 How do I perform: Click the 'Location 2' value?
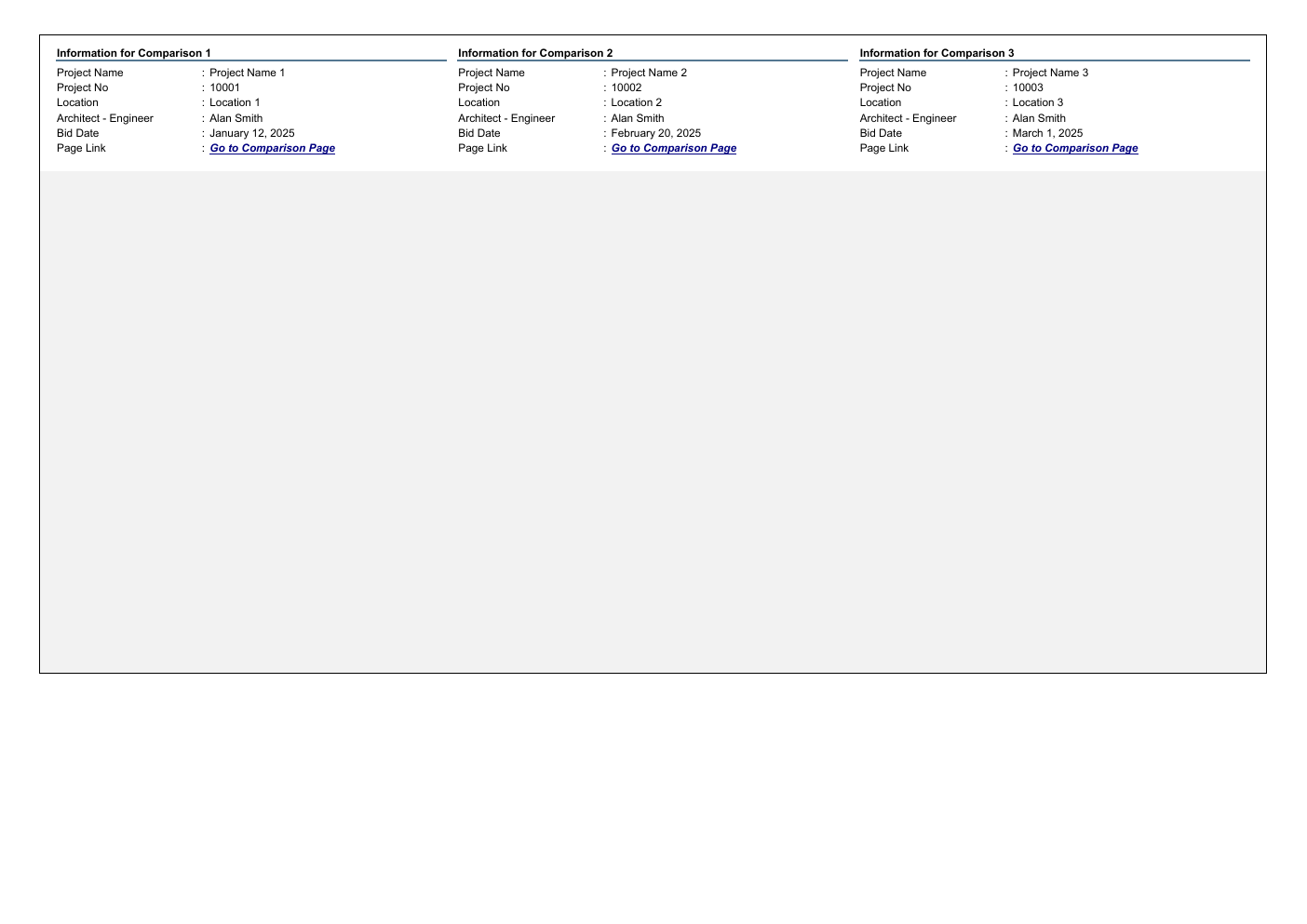coord(637,103)
